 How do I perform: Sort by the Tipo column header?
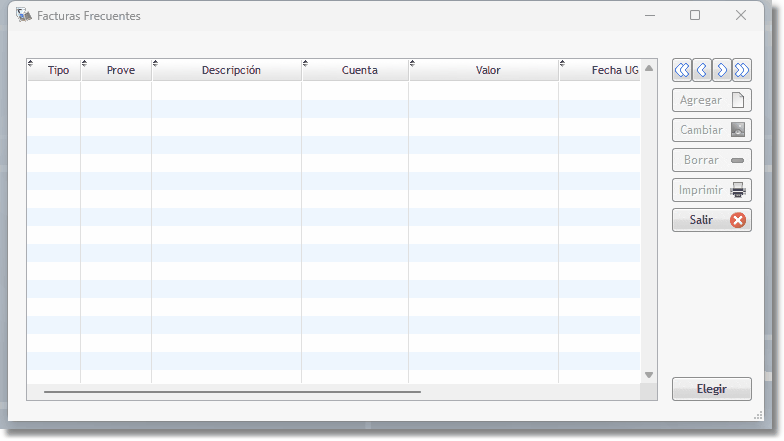58,70
